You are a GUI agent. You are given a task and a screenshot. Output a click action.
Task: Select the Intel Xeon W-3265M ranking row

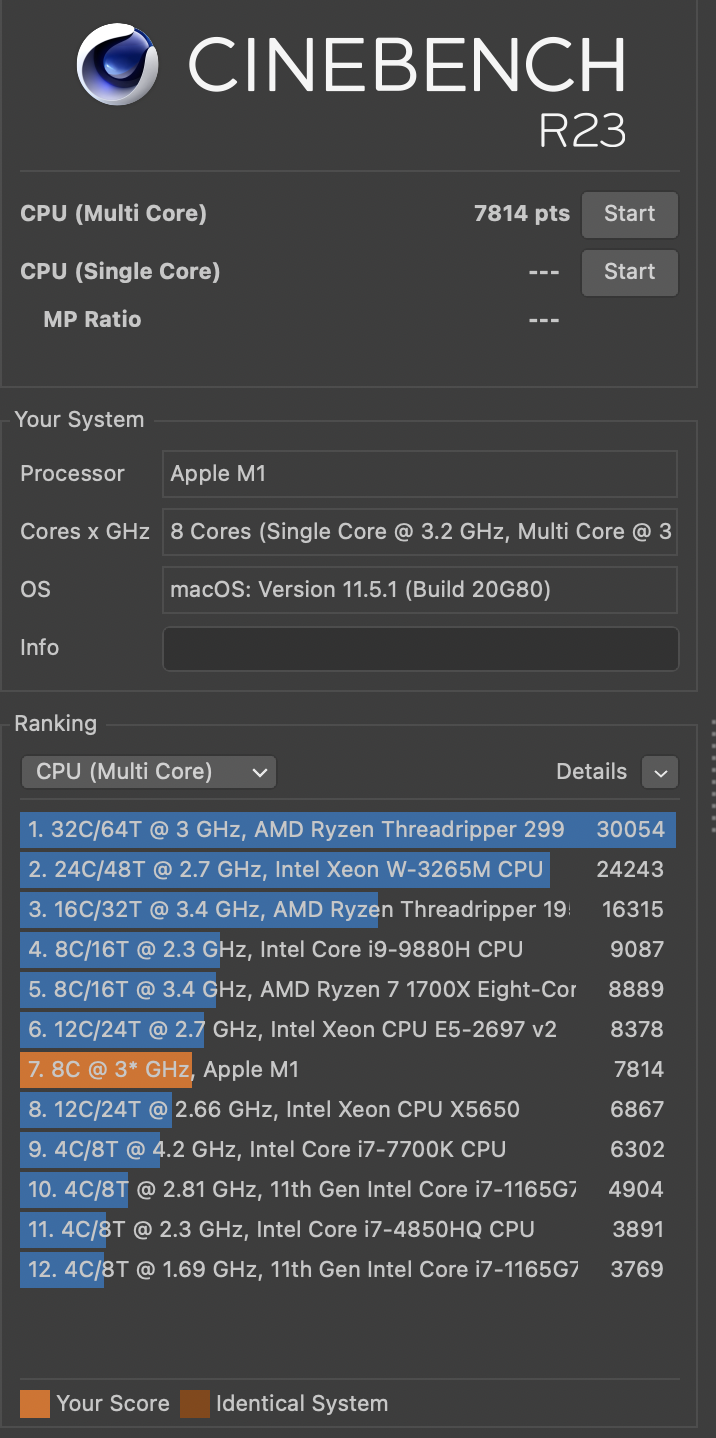click(348, 869)
